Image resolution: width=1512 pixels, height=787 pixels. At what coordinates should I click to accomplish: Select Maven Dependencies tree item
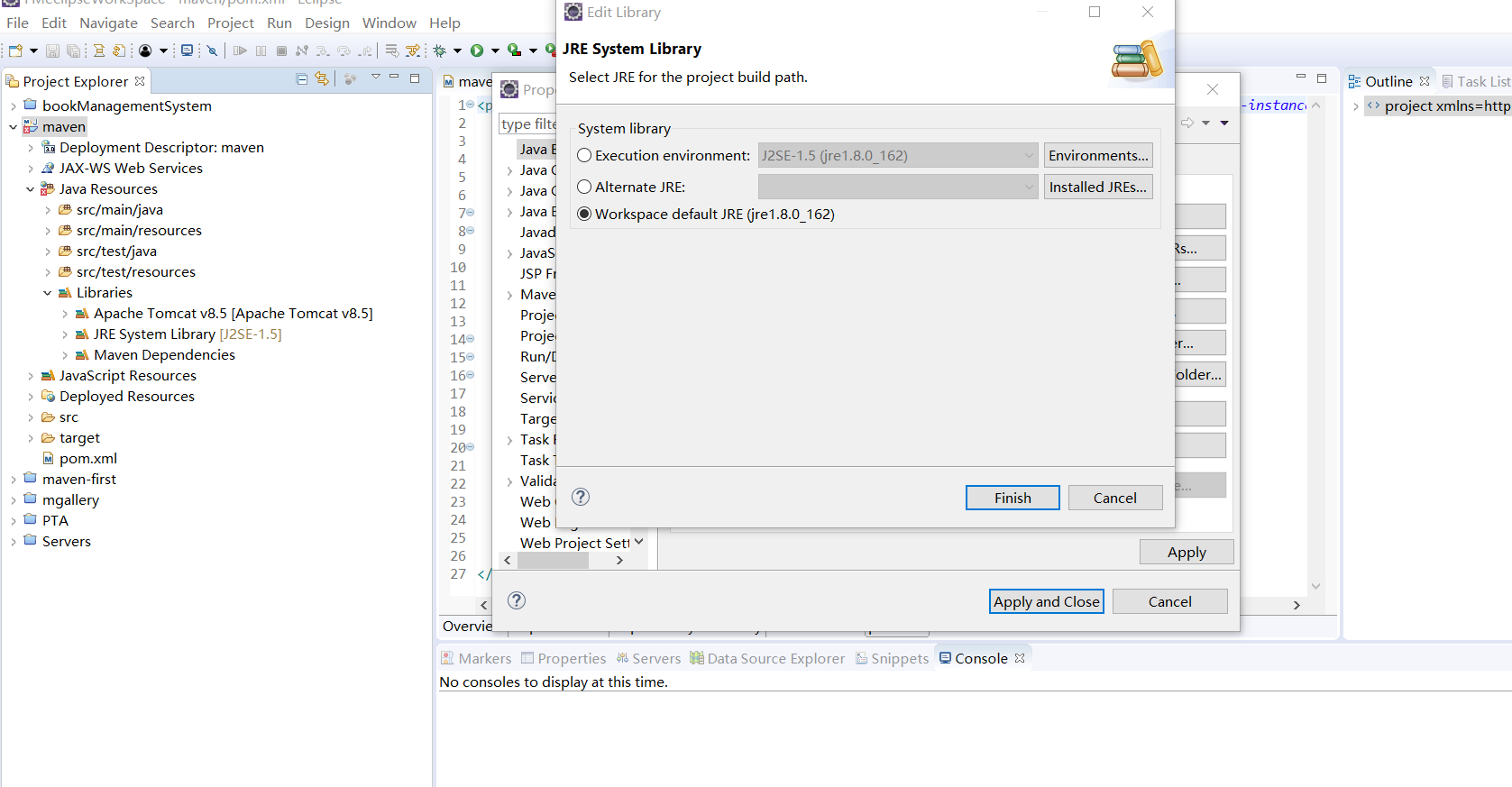pyautogui.click(x=155, y=354)
